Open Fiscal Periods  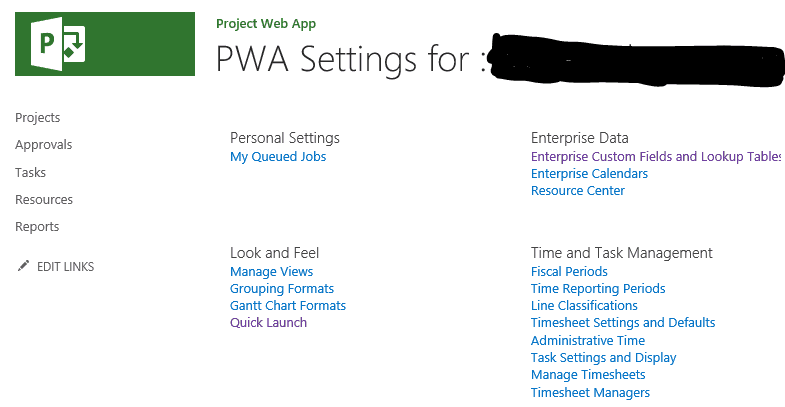coord(569,272)
